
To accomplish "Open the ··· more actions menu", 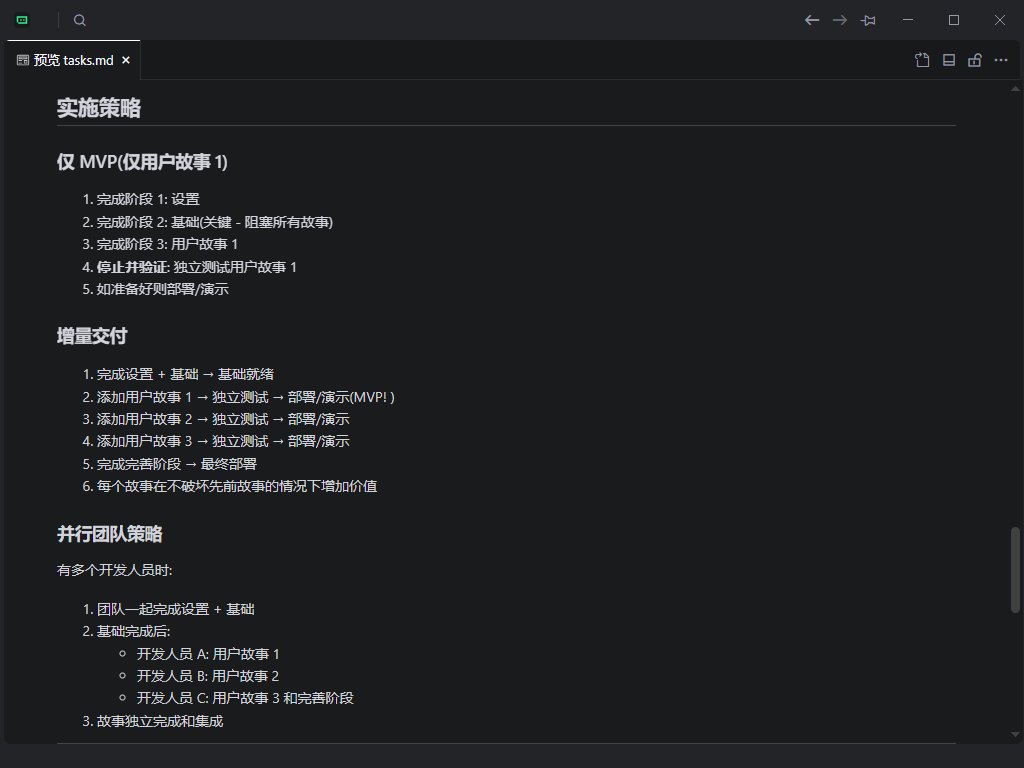I will (x=1001, y=60).
